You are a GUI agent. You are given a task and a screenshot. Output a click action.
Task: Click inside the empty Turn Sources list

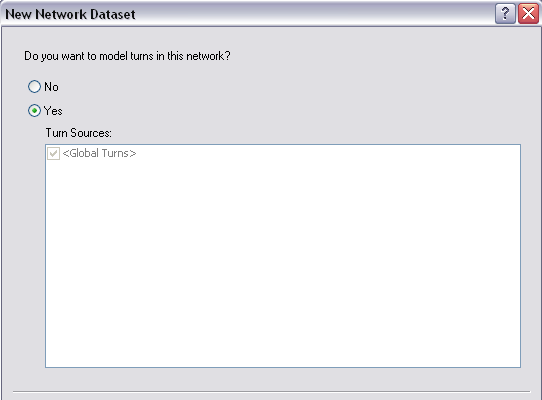point(283,263)
